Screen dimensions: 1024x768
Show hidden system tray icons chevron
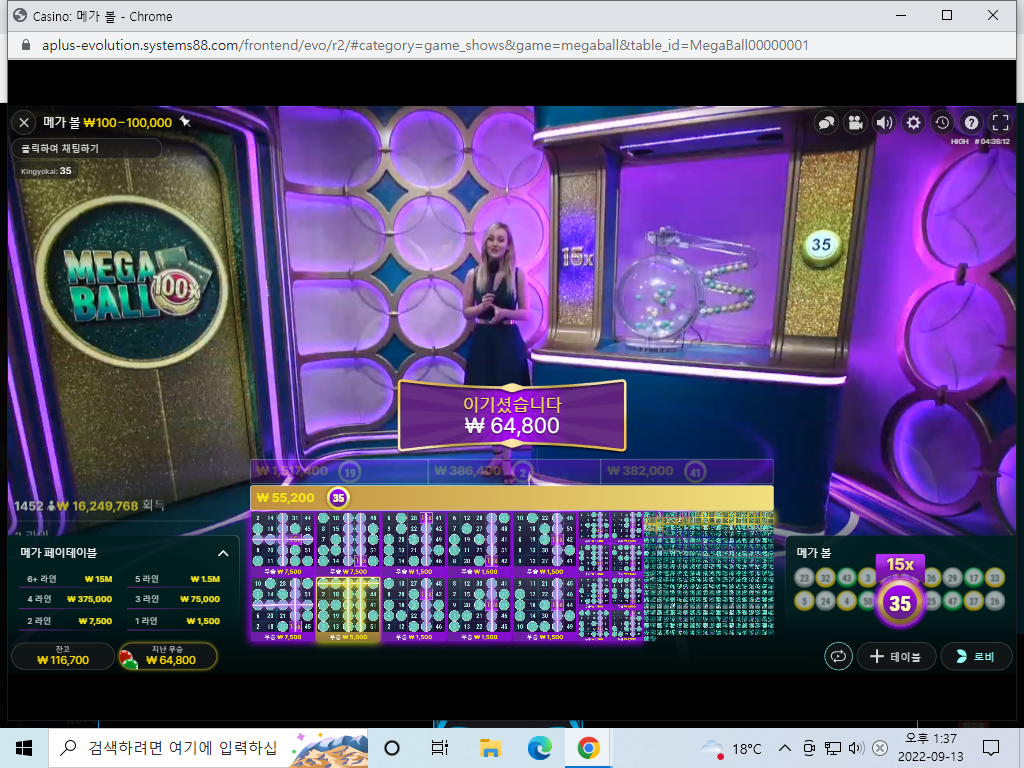click(x=785, y=748)
